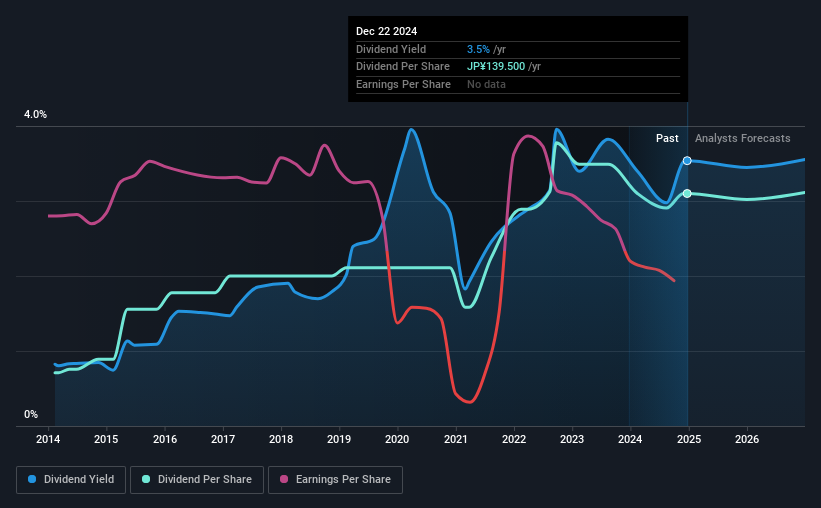Click the 2024 x-axis label
821x508 pixels.
630,439
